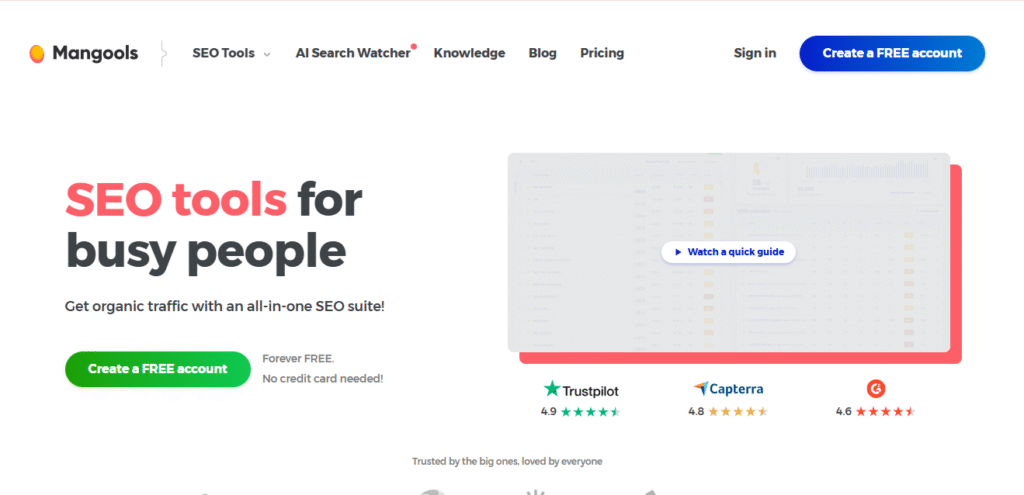This screenshot has height=495, width=1024.
Task: Click the G2 round logo icon
Action: click(x=876, y=389)
